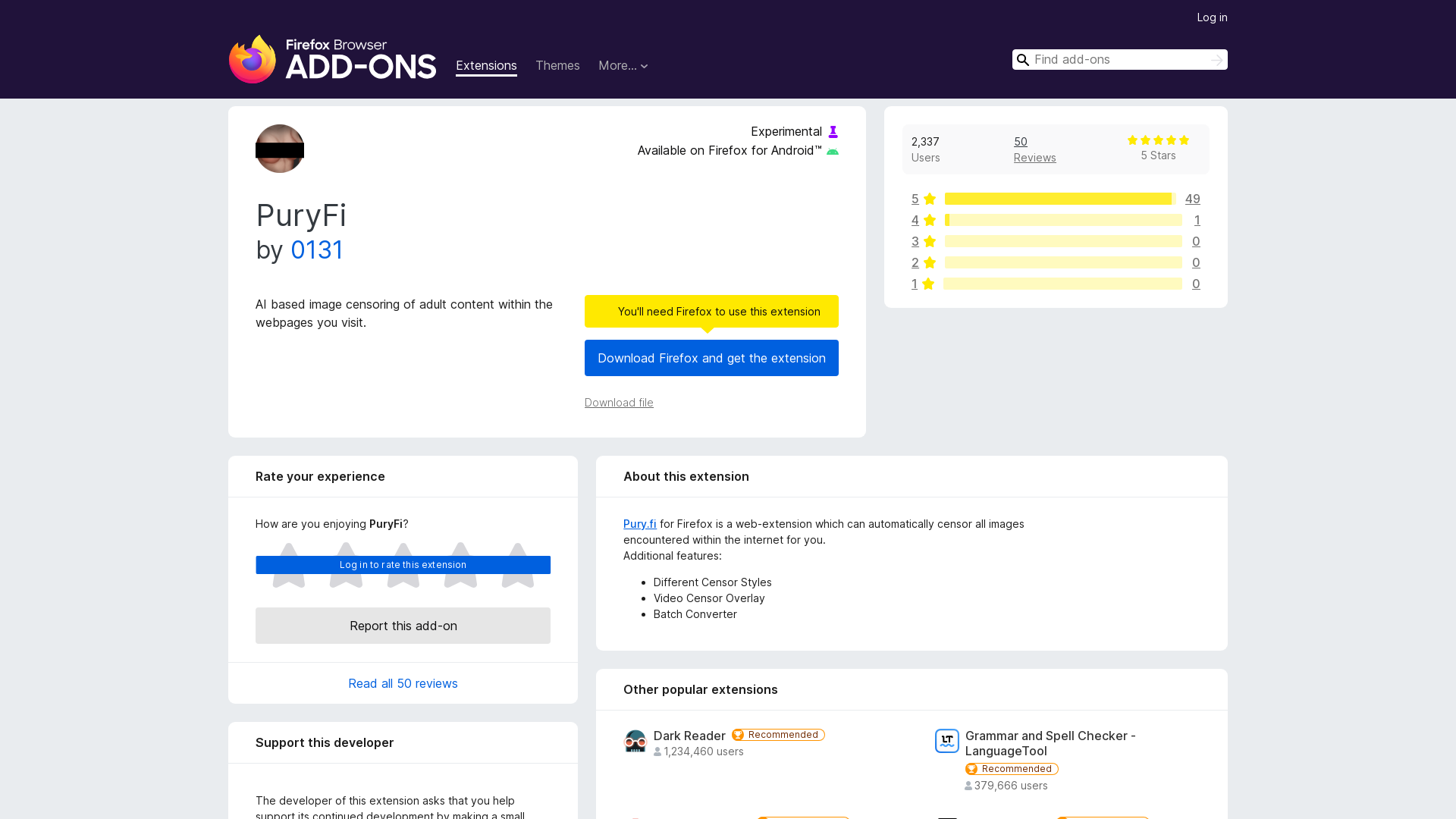1456x819 pixels.
Task: Click Log in to rate this extension
Action: tap(403, 565)
